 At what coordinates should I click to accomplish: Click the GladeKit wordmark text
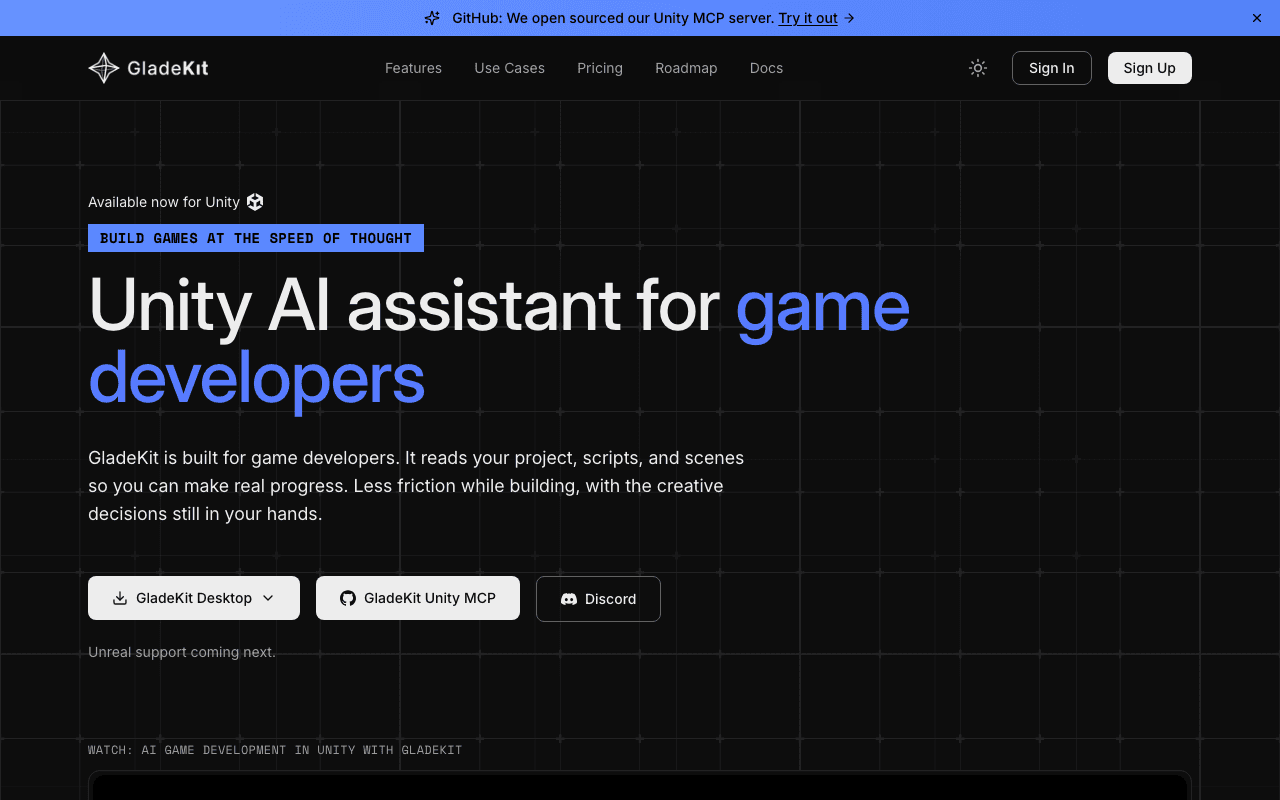(168, 68)
